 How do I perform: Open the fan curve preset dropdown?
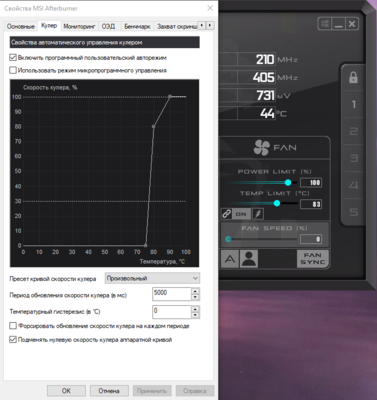(x=152, y=278)
